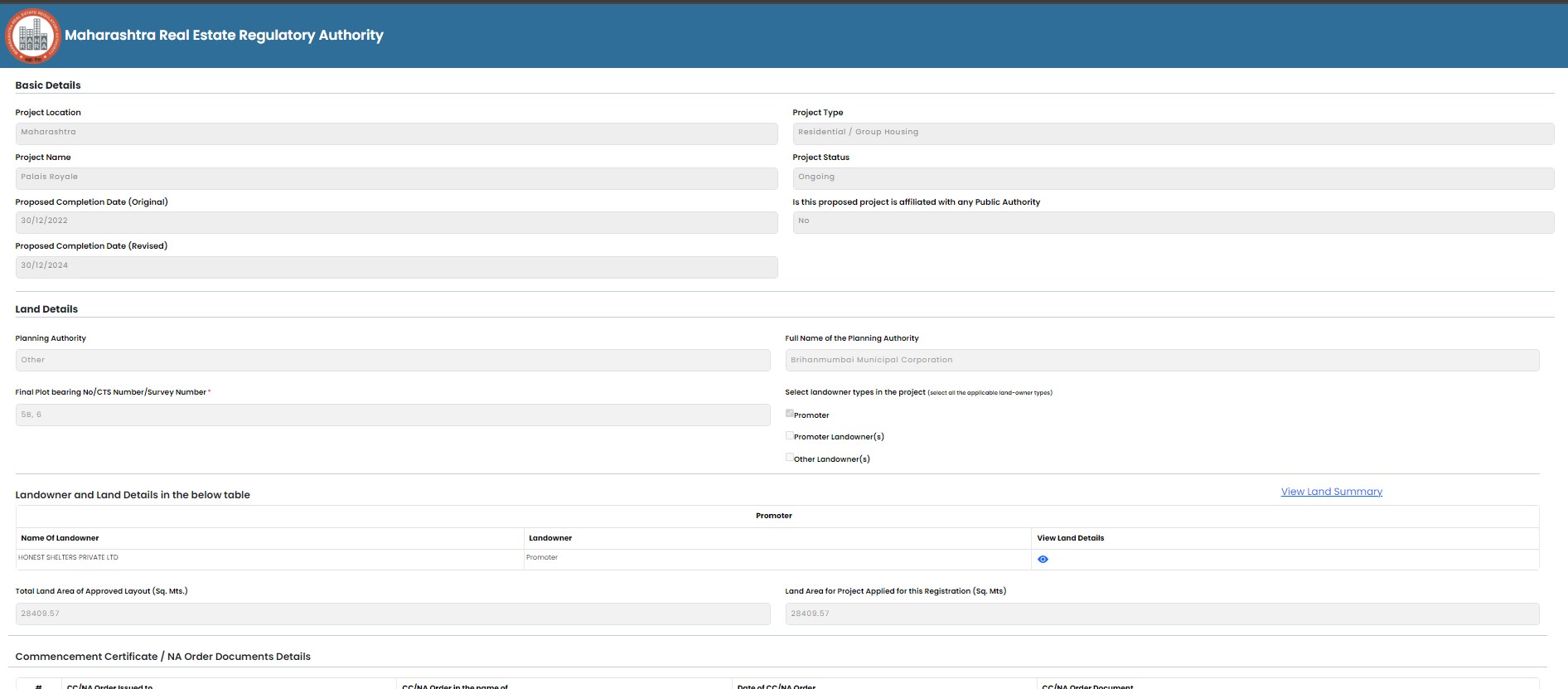
Task: Open the Project Type dropdown
Action: (1173, 133)
